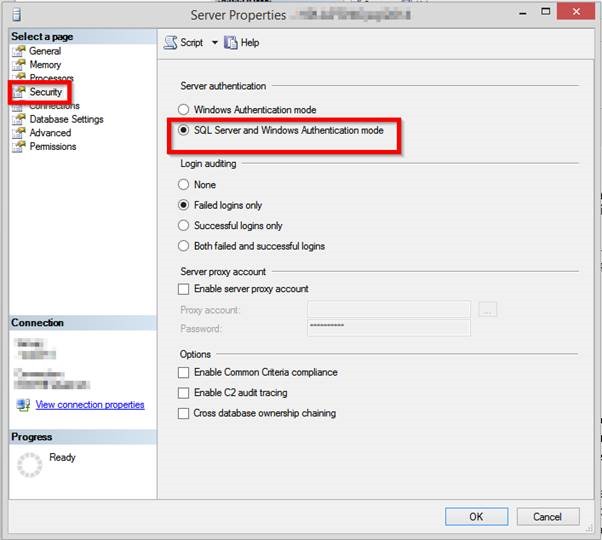Click the Permissions page icon
This screenshot has height=540, width=602.
[x=19, y=147]
